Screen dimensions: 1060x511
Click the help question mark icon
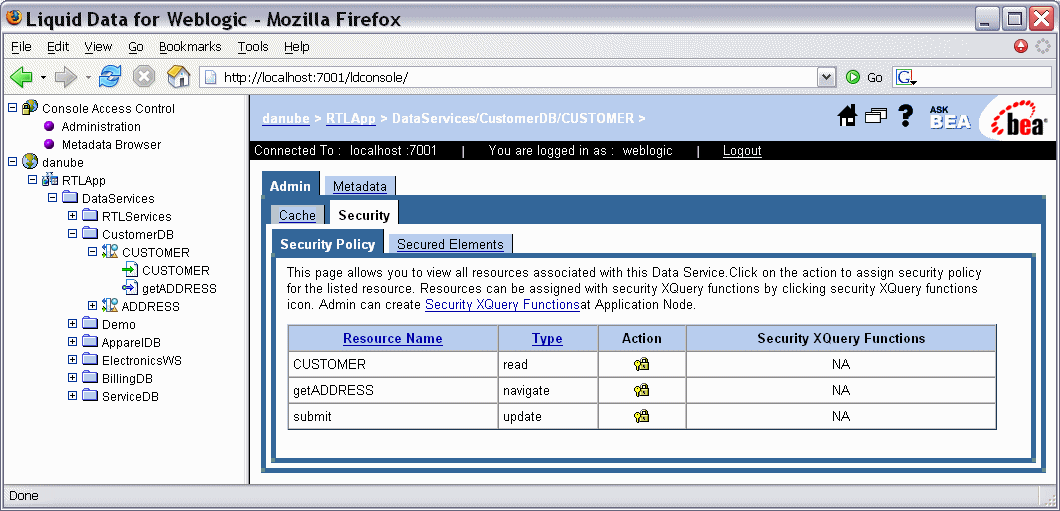tap(906, 117)
